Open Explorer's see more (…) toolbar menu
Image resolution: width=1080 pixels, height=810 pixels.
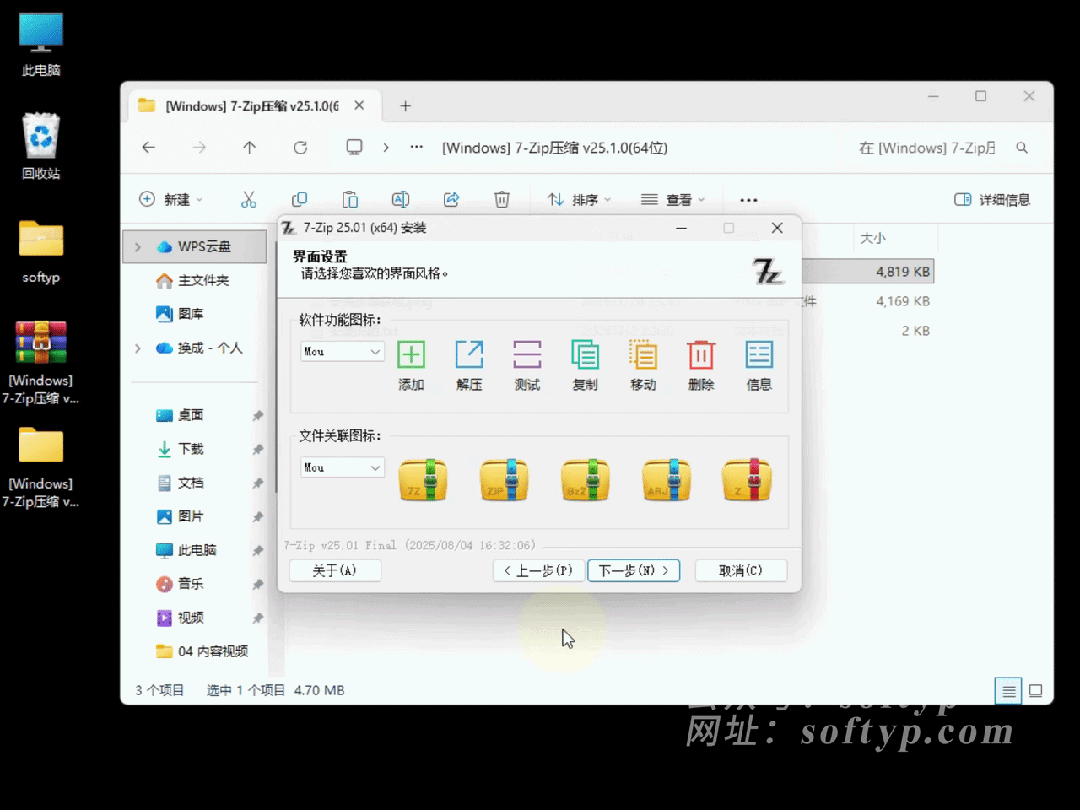coord(749,200)
